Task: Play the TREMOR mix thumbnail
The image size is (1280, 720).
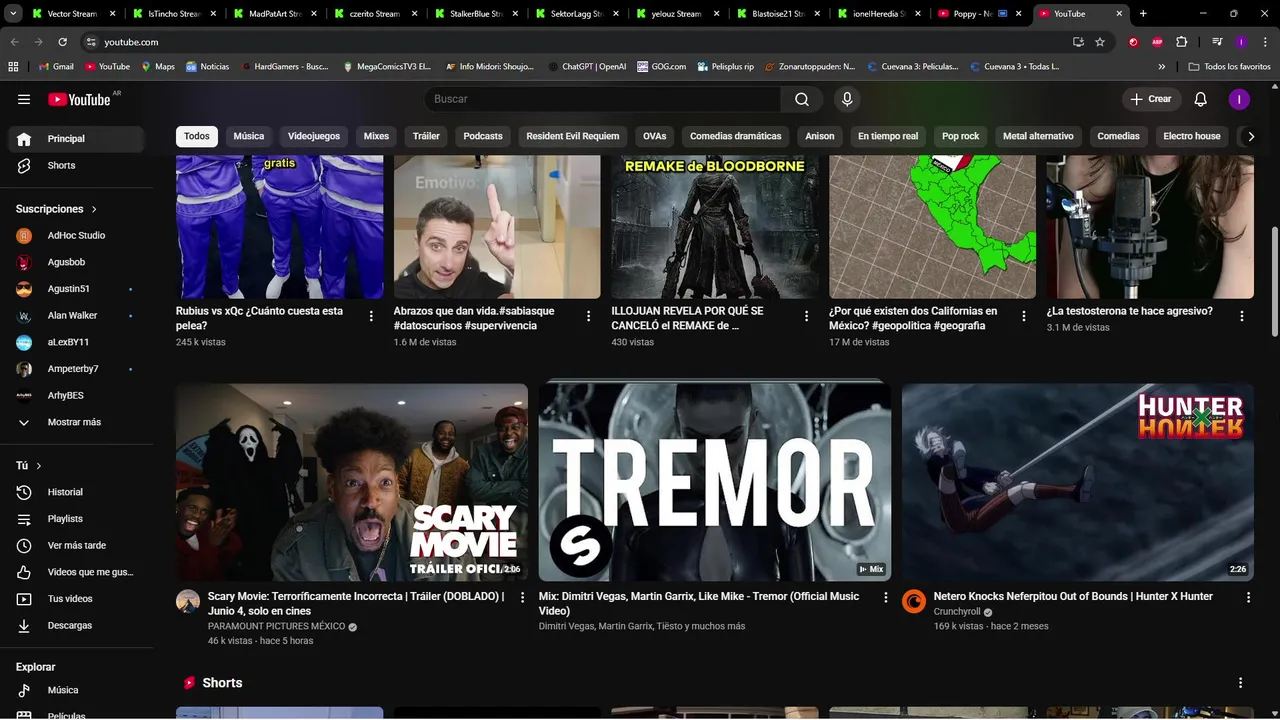Action: tap(715, 482)
